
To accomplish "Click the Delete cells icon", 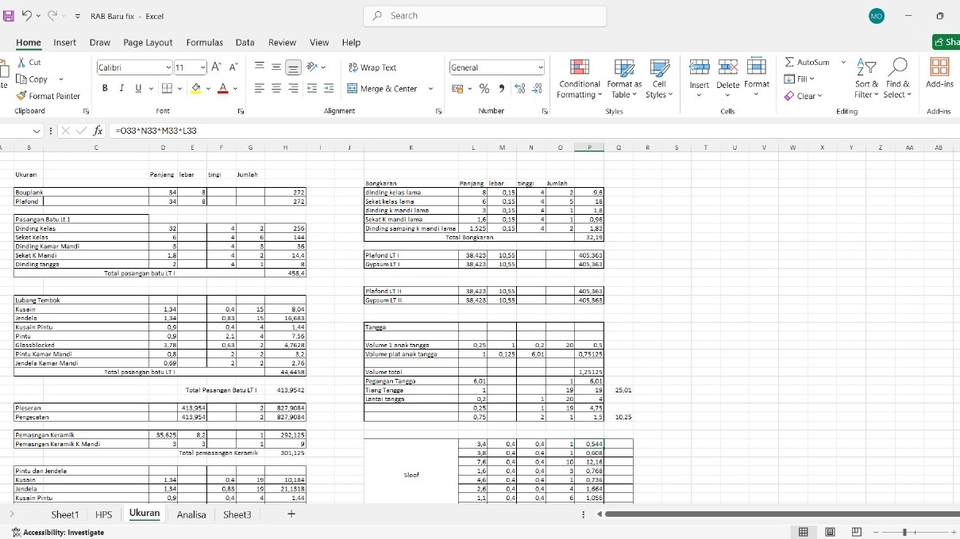I will tap(728, 67).
